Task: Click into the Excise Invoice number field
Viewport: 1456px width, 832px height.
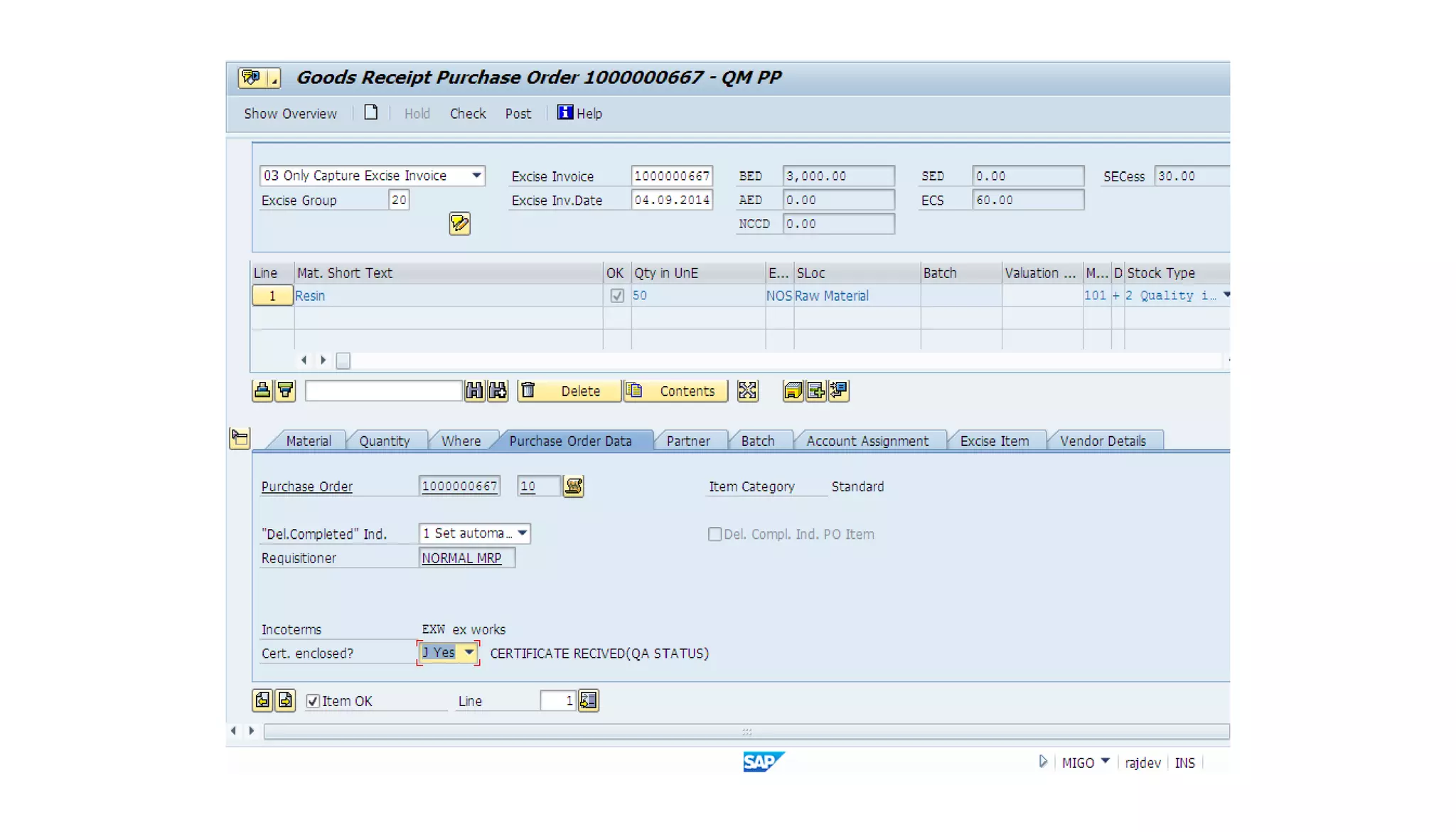Action: pyautogui.click(x=671, y=176)
